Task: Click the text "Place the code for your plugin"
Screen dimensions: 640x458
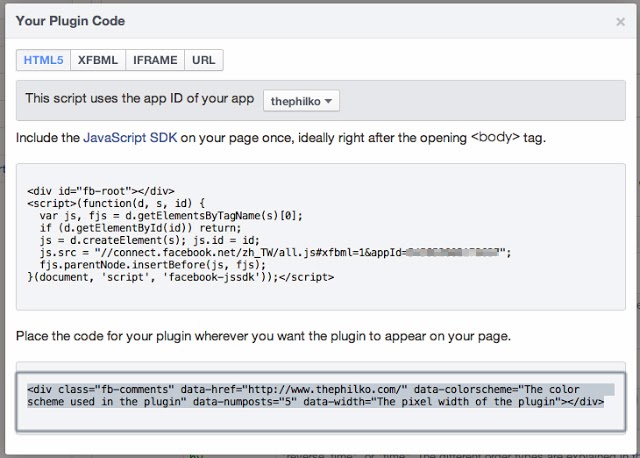Action: [104, 336]
